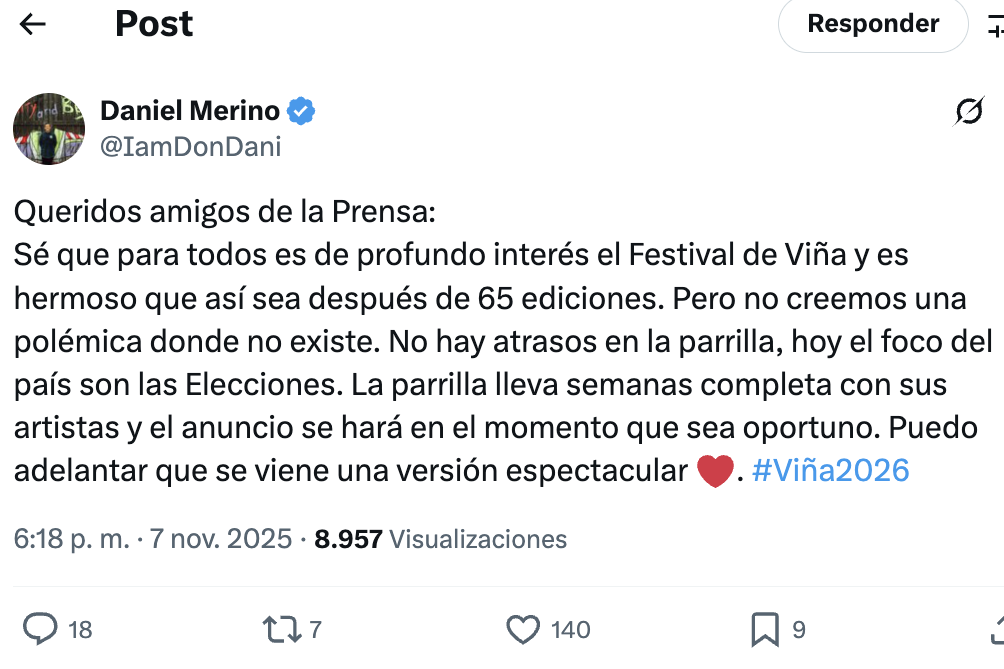Like the post with the heart icon
The width and height of the screenshot is (1004, 669).
(522, 630)
